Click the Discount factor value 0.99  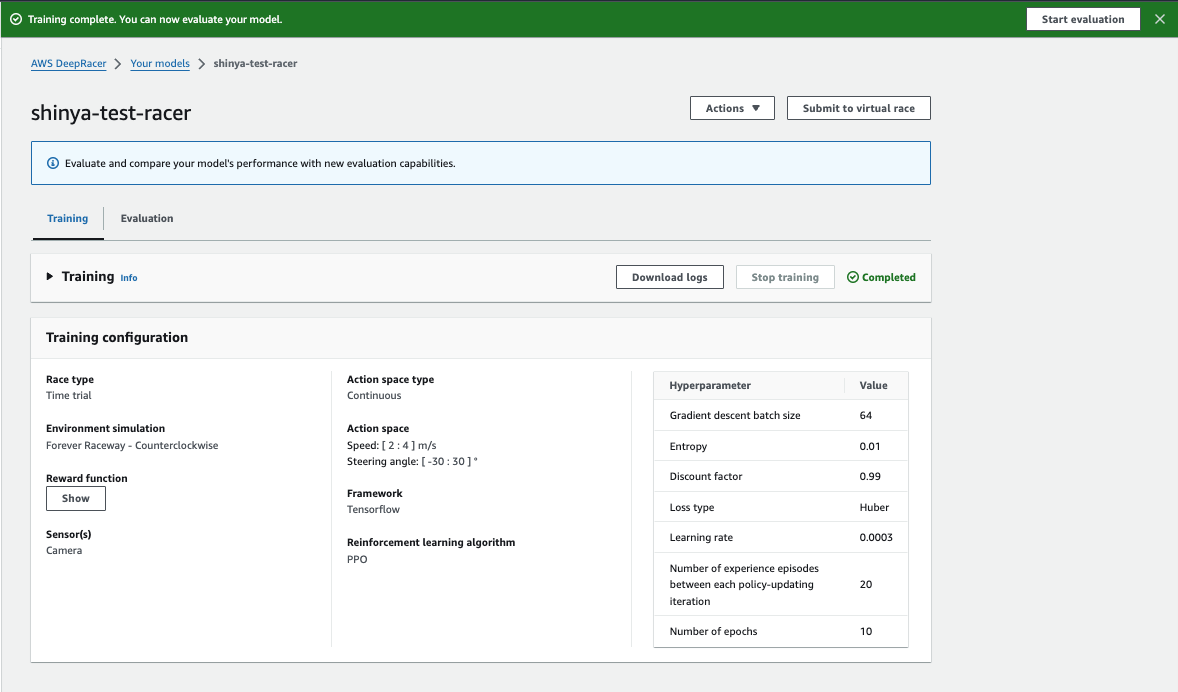tap(870, 476)
